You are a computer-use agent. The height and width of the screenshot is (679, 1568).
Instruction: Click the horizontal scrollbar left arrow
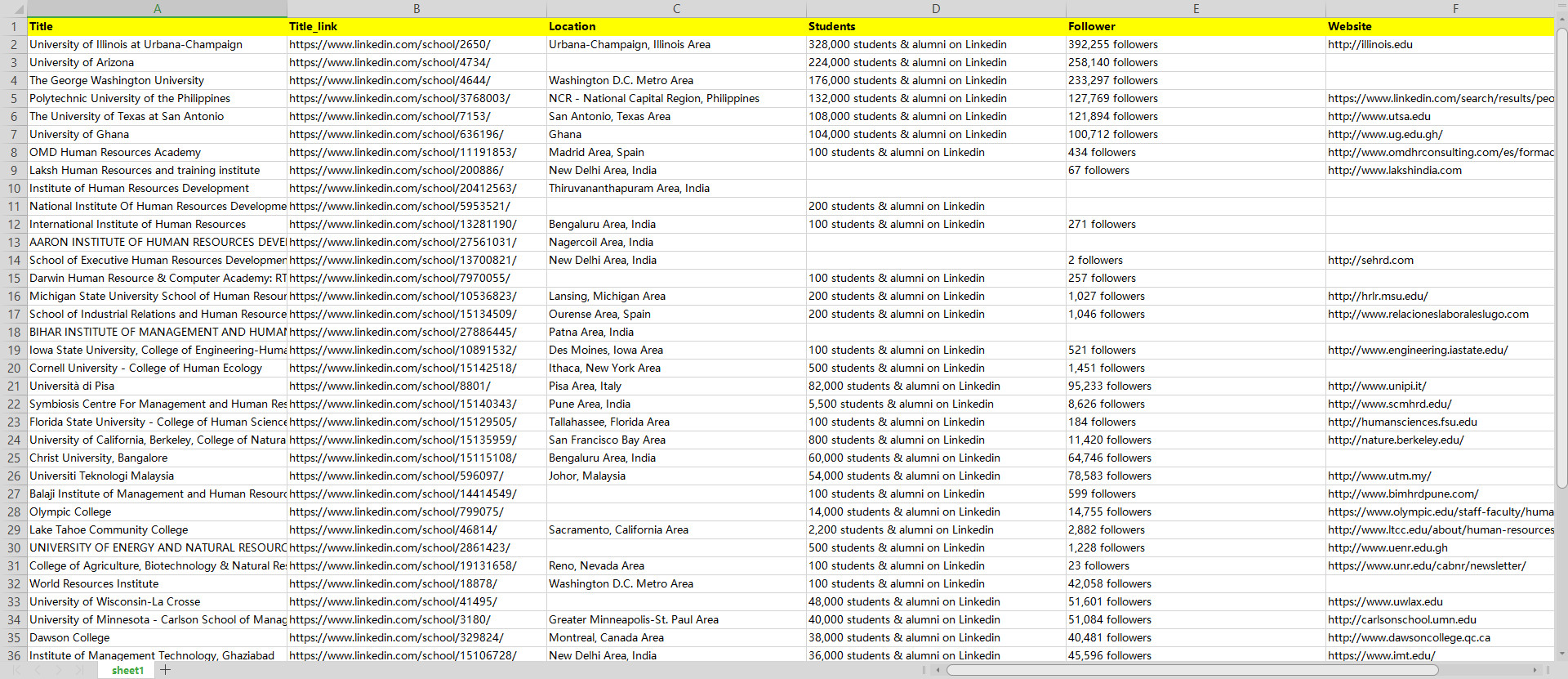(x=938, y=670)
